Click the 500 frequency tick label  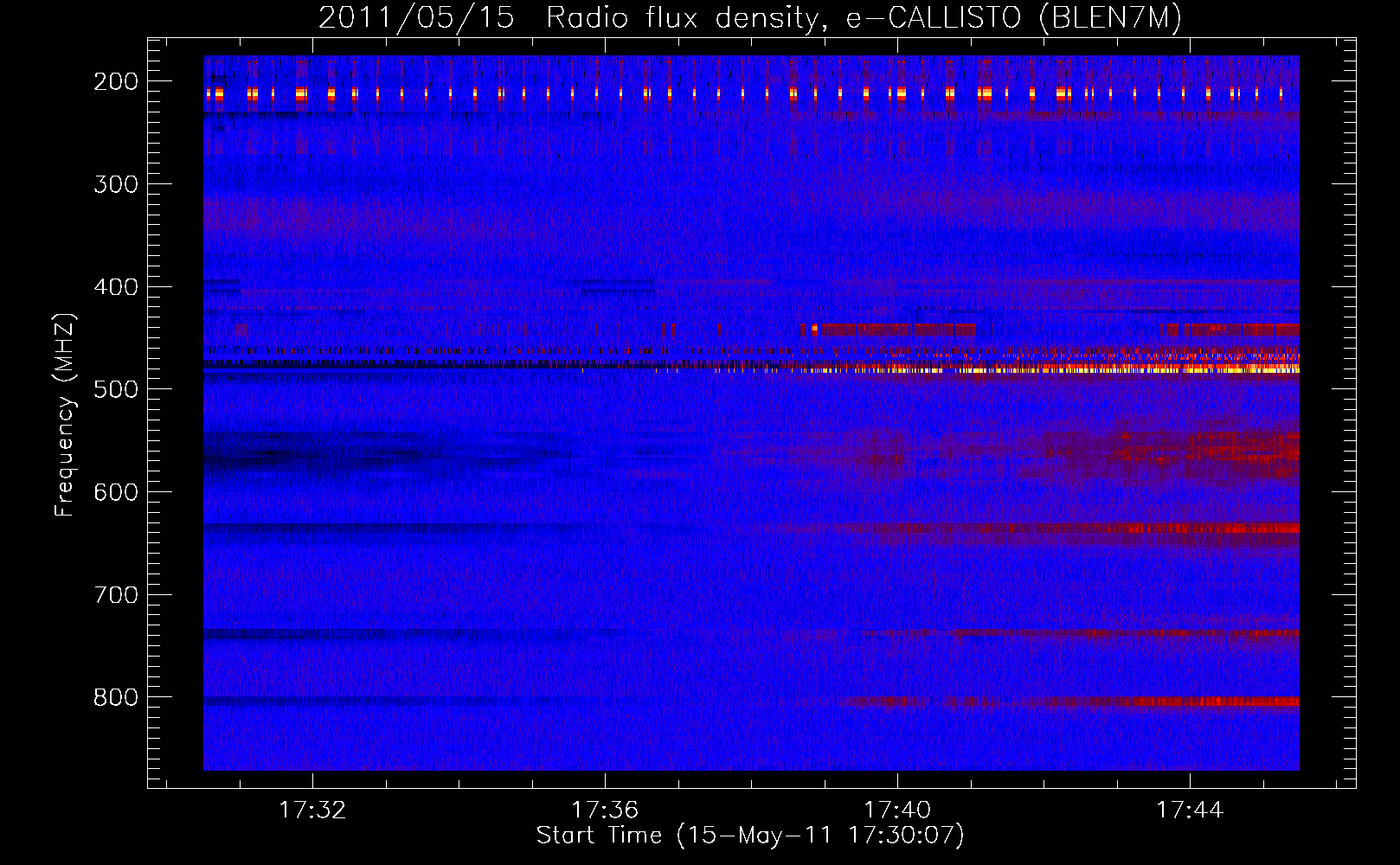tap(116, 389)
